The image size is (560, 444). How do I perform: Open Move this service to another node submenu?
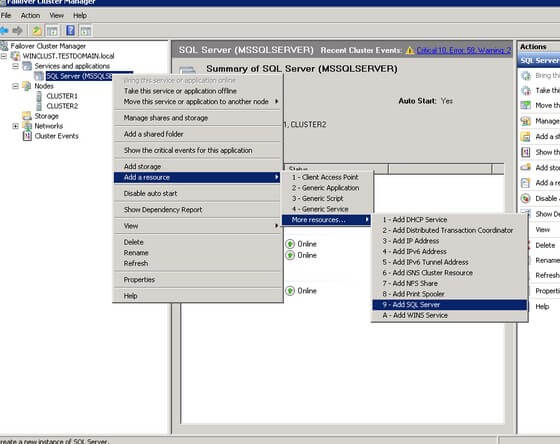tap(198, 101)
